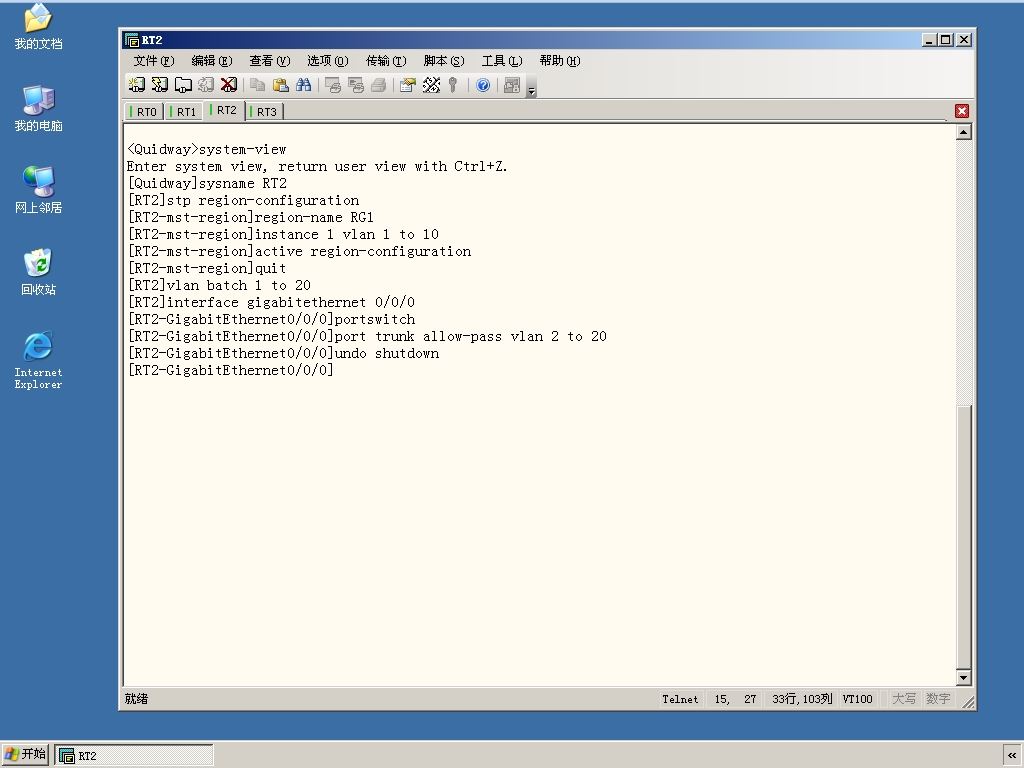Switch to the RT3 session tab
This screenshot has height=768, width=1024.
tap(264, 112)
